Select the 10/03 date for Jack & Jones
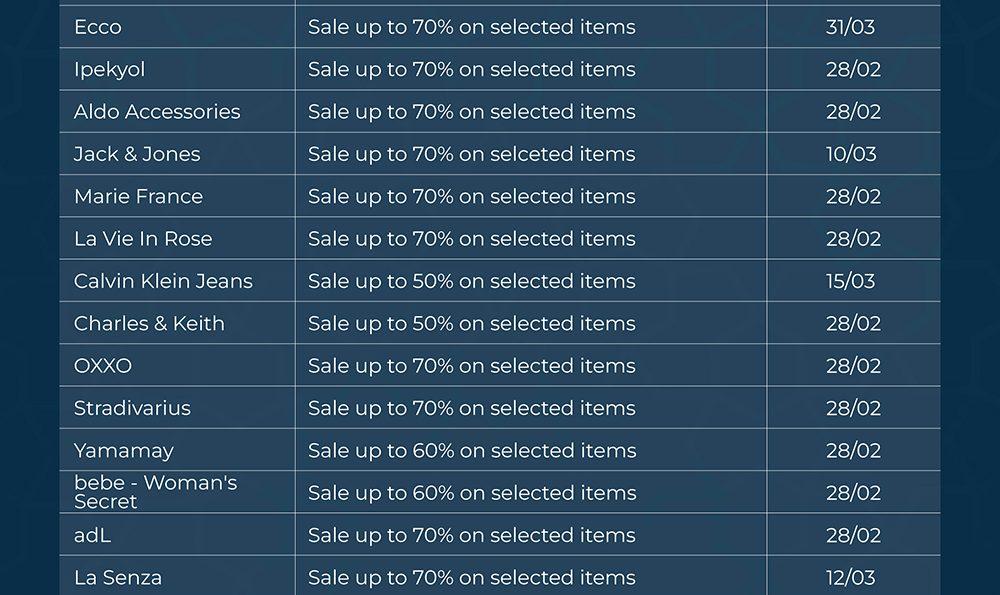Viewport: 1000px width, 595px height. click(851, 154)
